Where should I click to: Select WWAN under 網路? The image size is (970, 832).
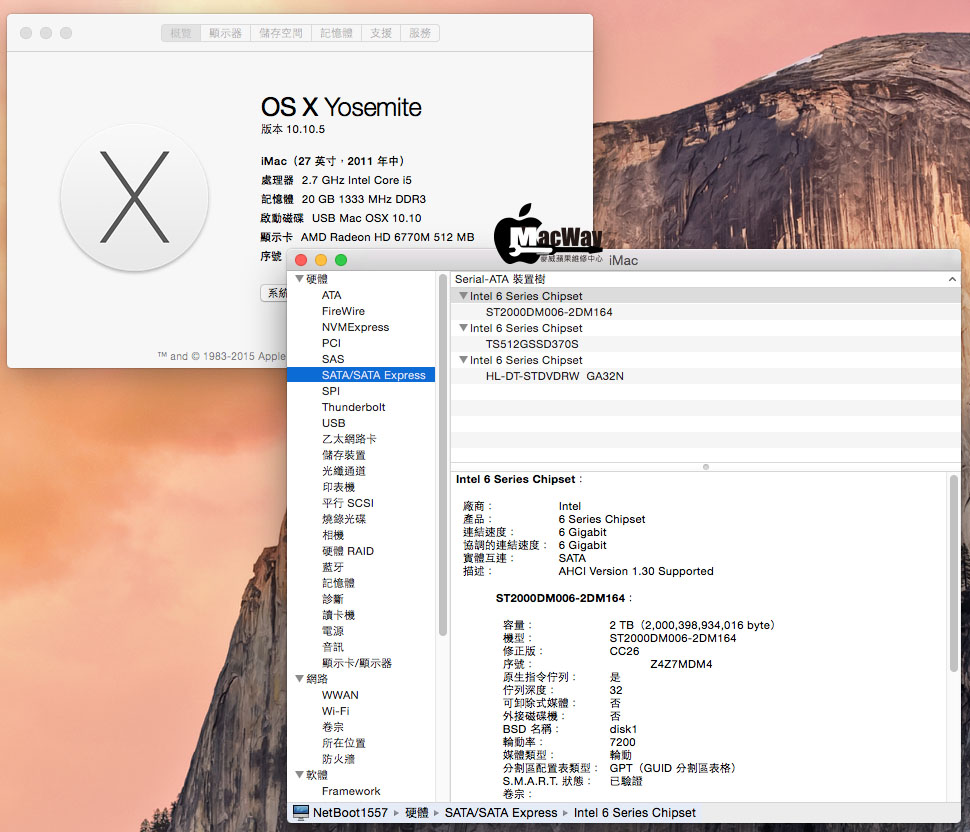point(340,695)
